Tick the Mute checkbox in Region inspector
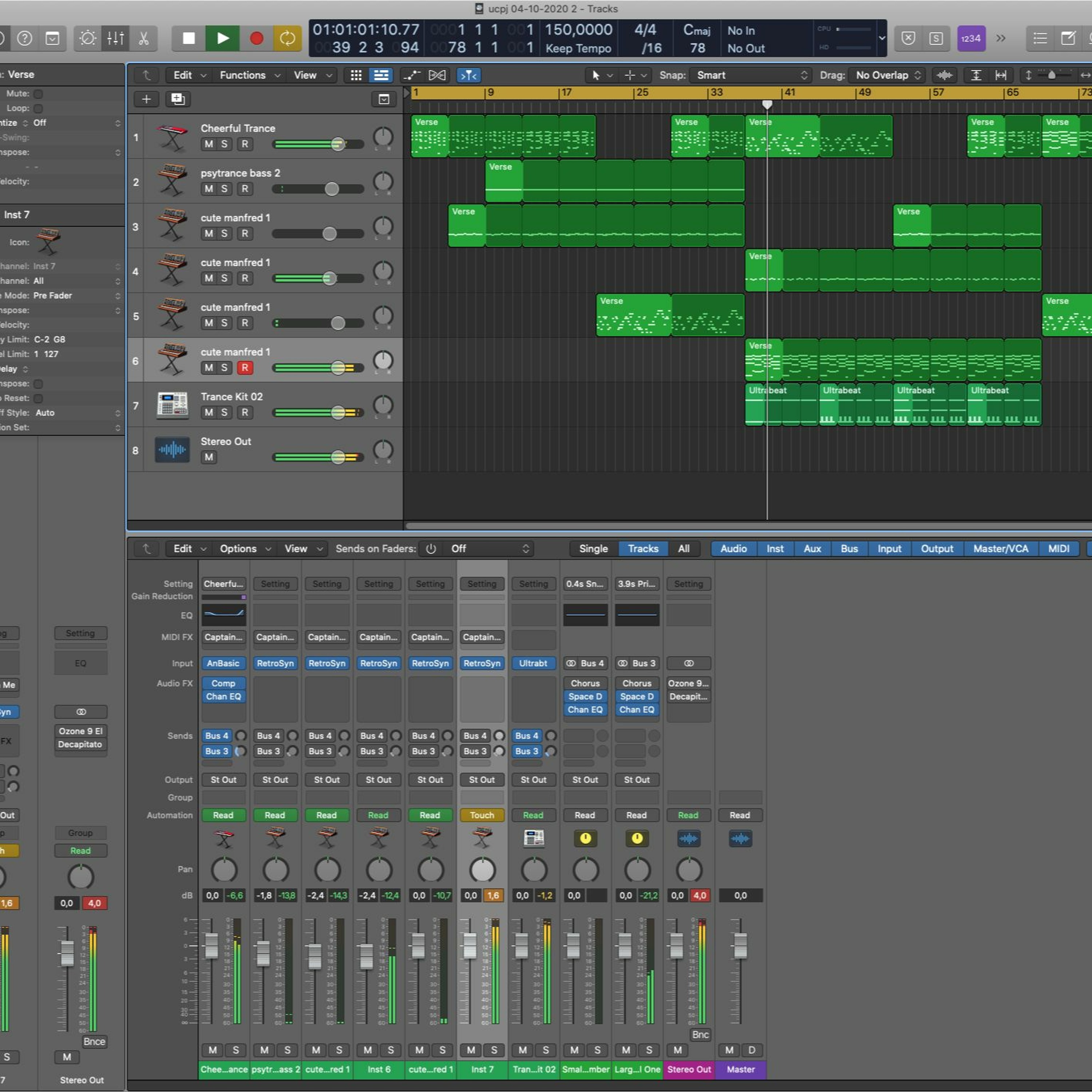Screen dimensions: 1092x1092 click(x=39, y=94)
